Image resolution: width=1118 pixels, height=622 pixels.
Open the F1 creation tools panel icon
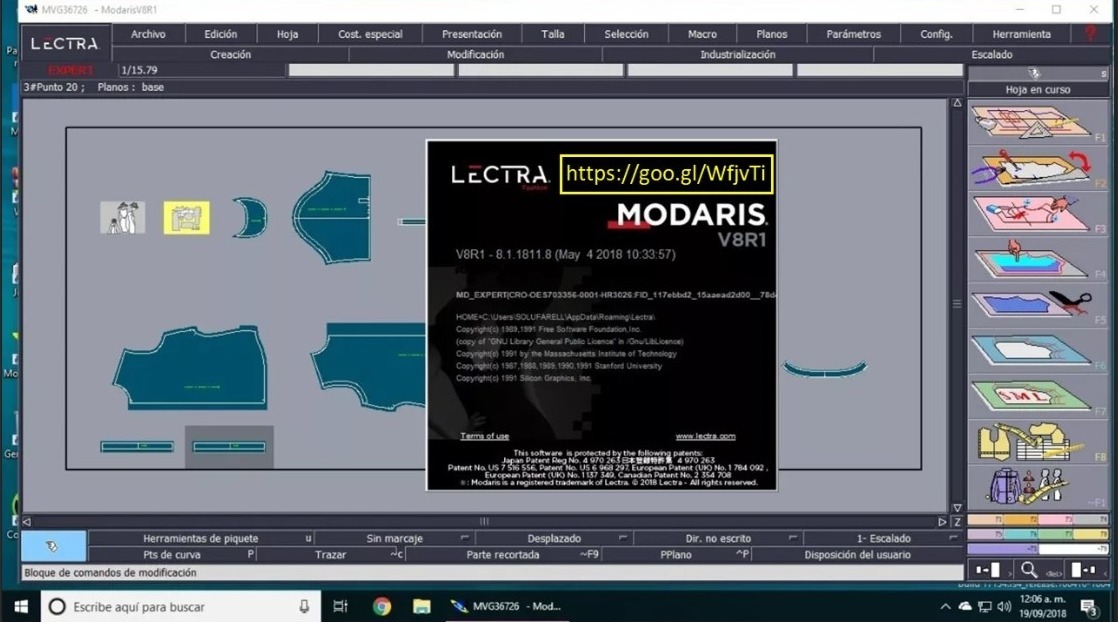pyautogui.click(x=1032, y=123)
